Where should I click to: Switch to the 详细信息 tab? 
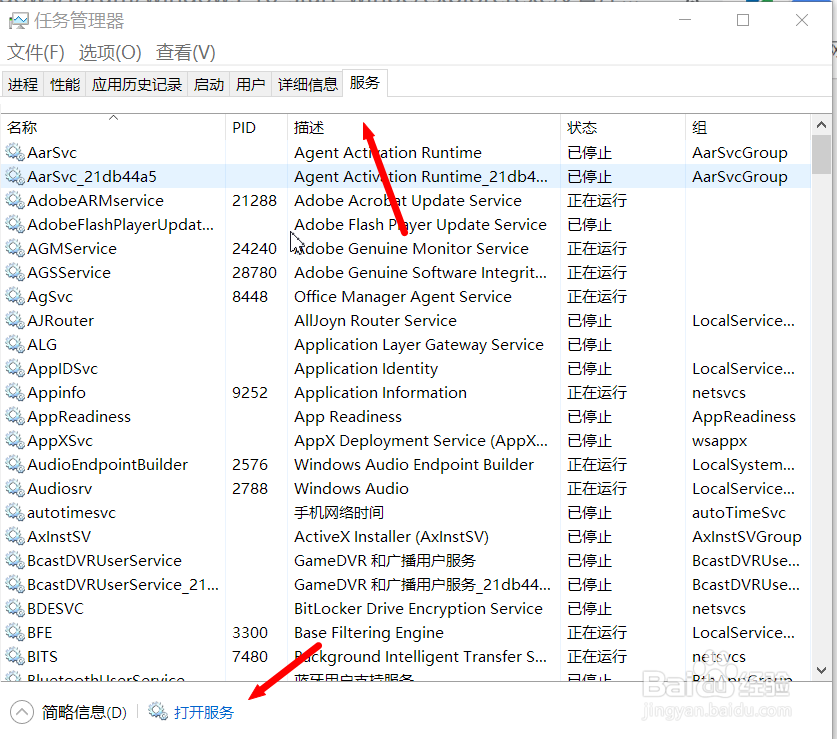[x=307, y=84]
